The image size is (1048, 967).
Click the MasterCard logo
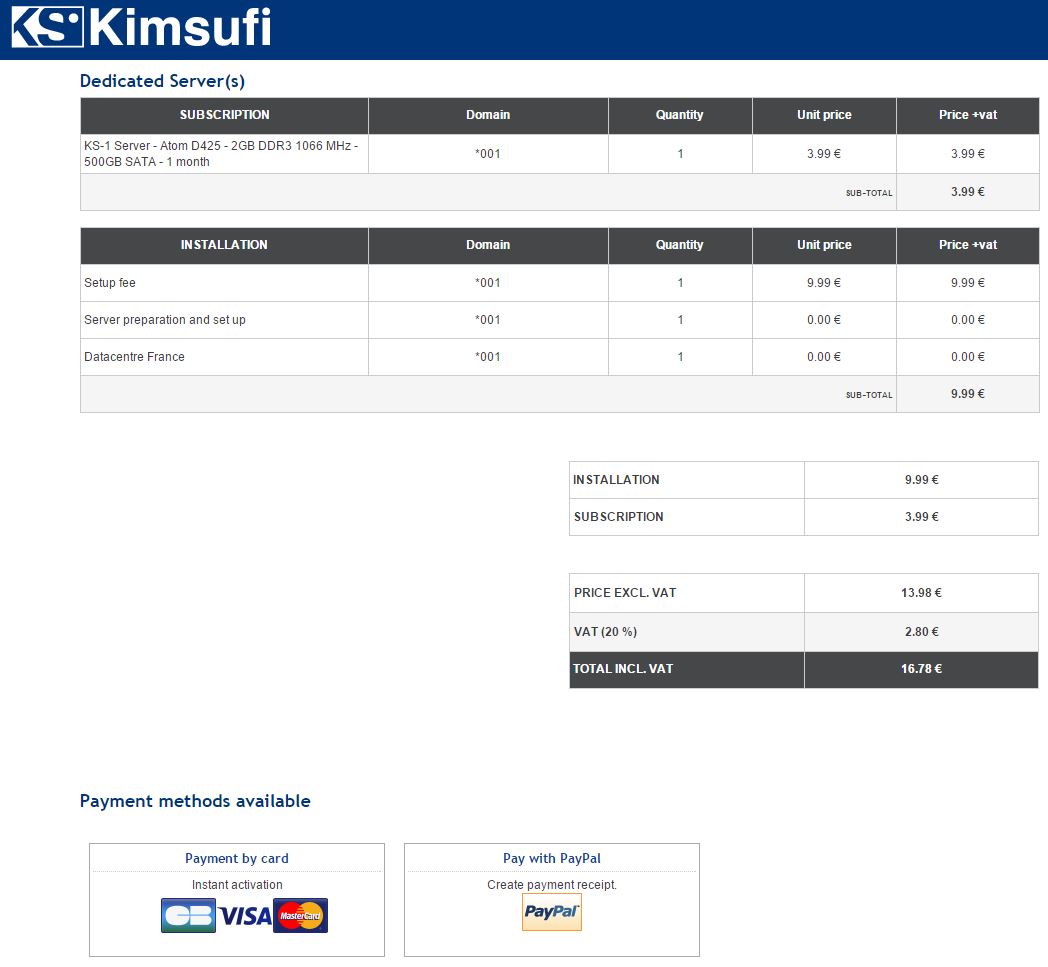300,916
